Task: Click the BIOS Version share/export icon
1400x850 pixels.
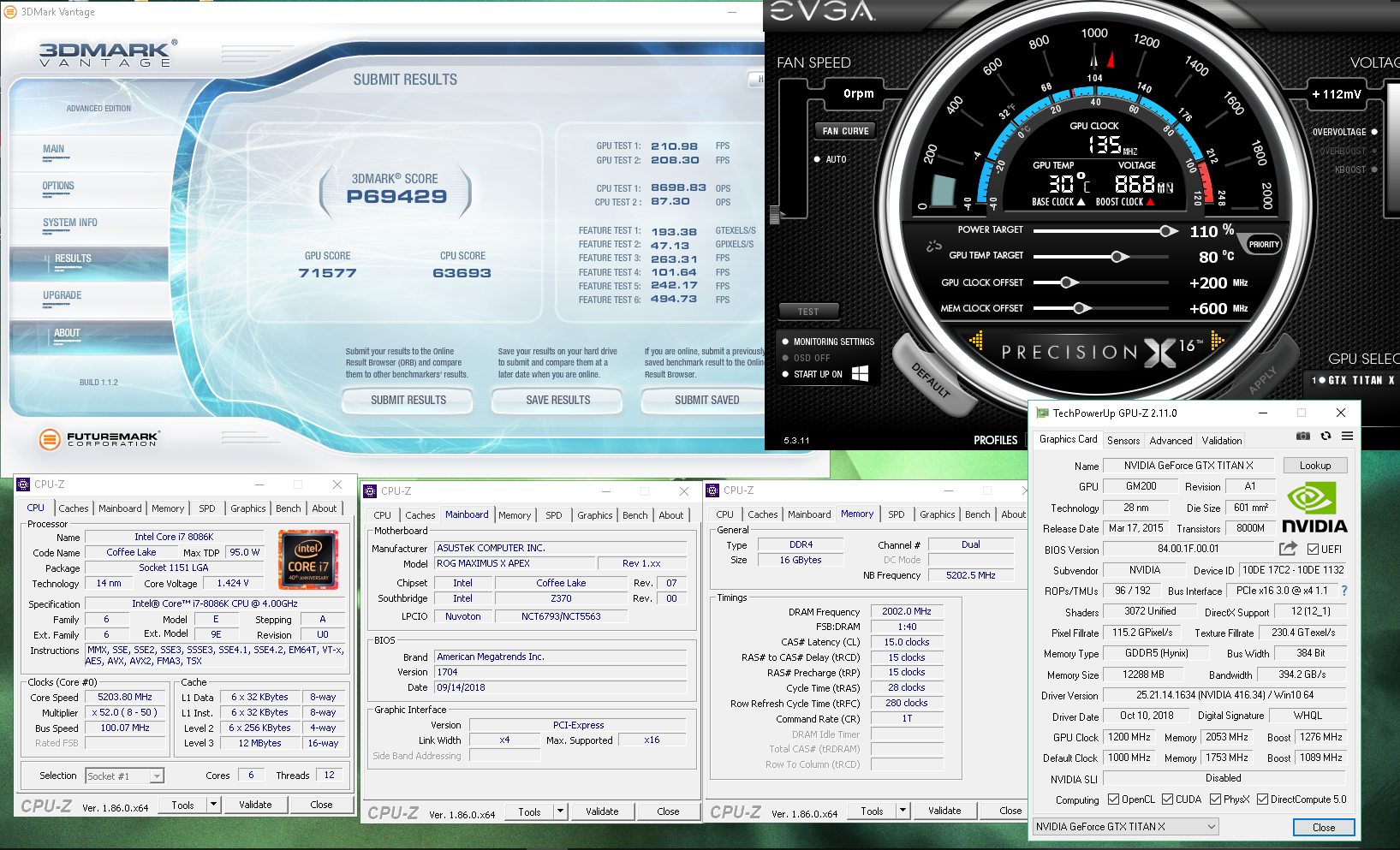Action: point(1288,549)
